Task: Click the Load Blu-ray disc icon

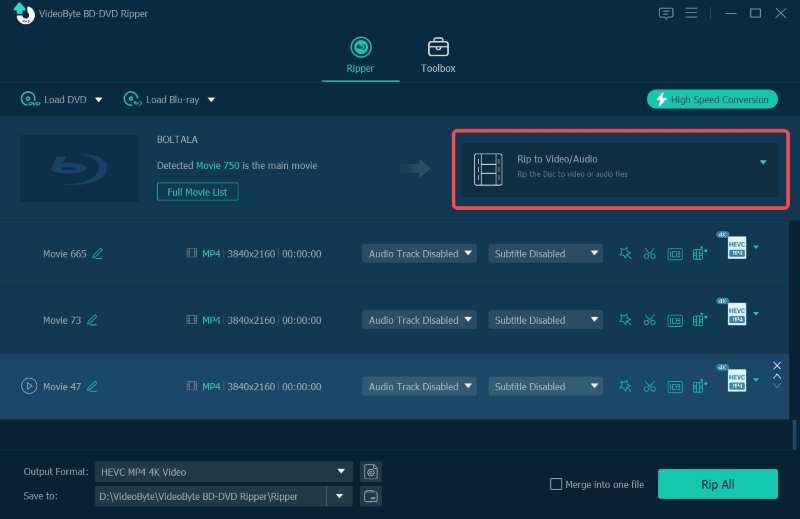Action: 132,99
